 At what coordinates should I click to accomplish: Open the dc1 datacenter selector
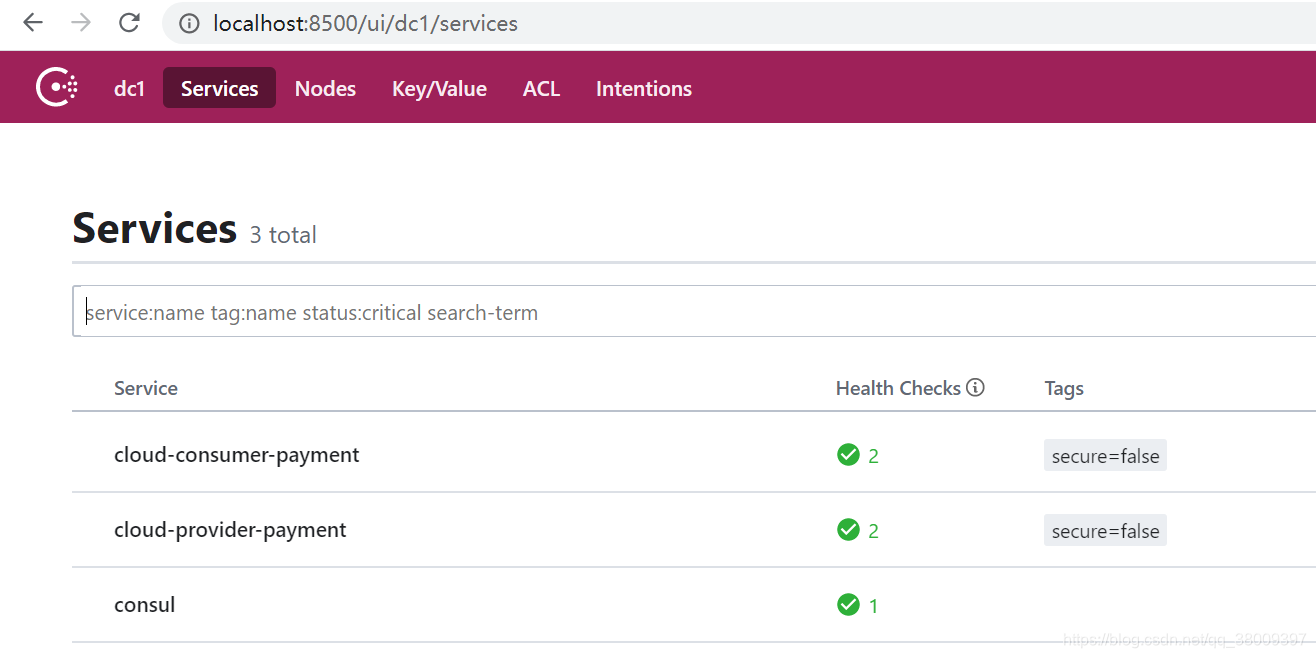[130, 88]
